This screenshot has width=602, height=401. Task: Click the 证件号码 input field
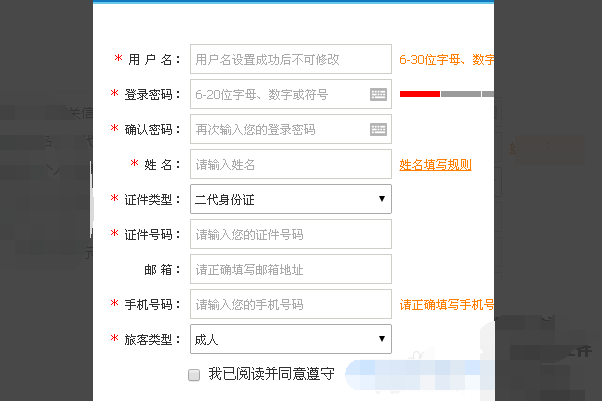(x=290, y=235)
